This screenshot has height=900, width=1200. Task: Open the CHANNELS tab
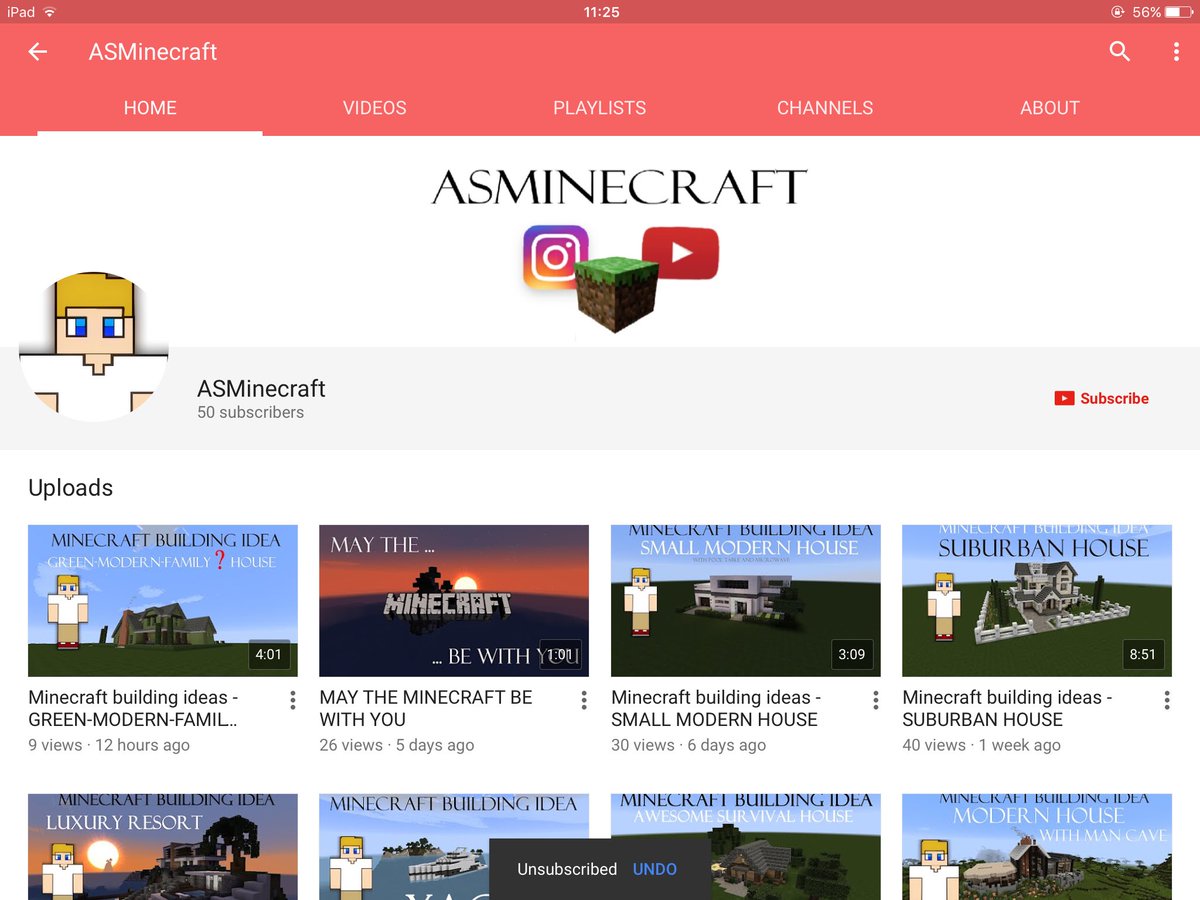pos(825,108)
